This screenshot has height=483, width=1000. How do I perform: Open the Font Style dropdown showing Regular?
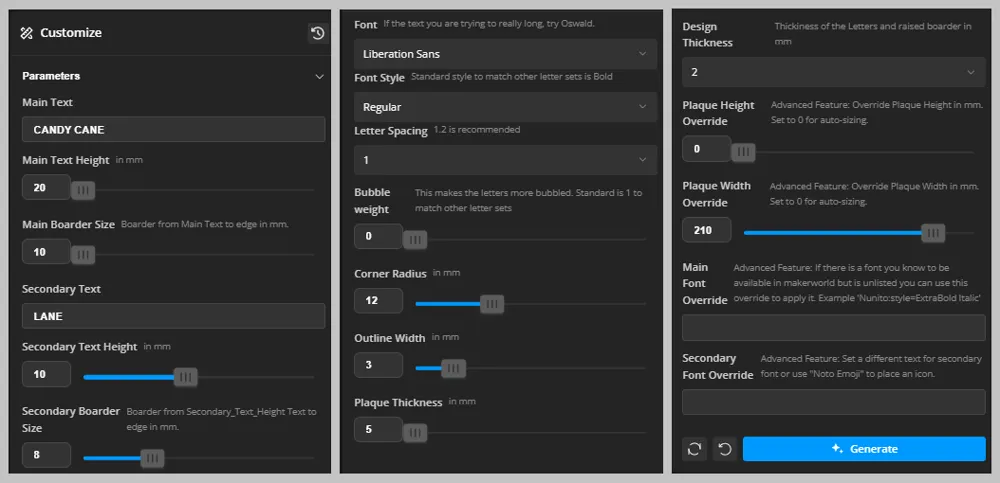click(505, 107)
